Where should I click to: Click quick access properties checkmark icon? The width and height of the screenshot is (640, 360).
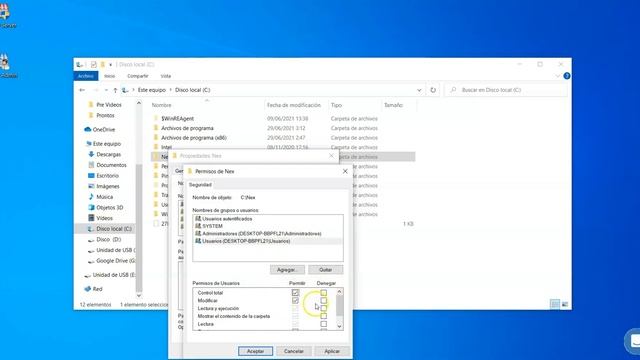[93, 64]
